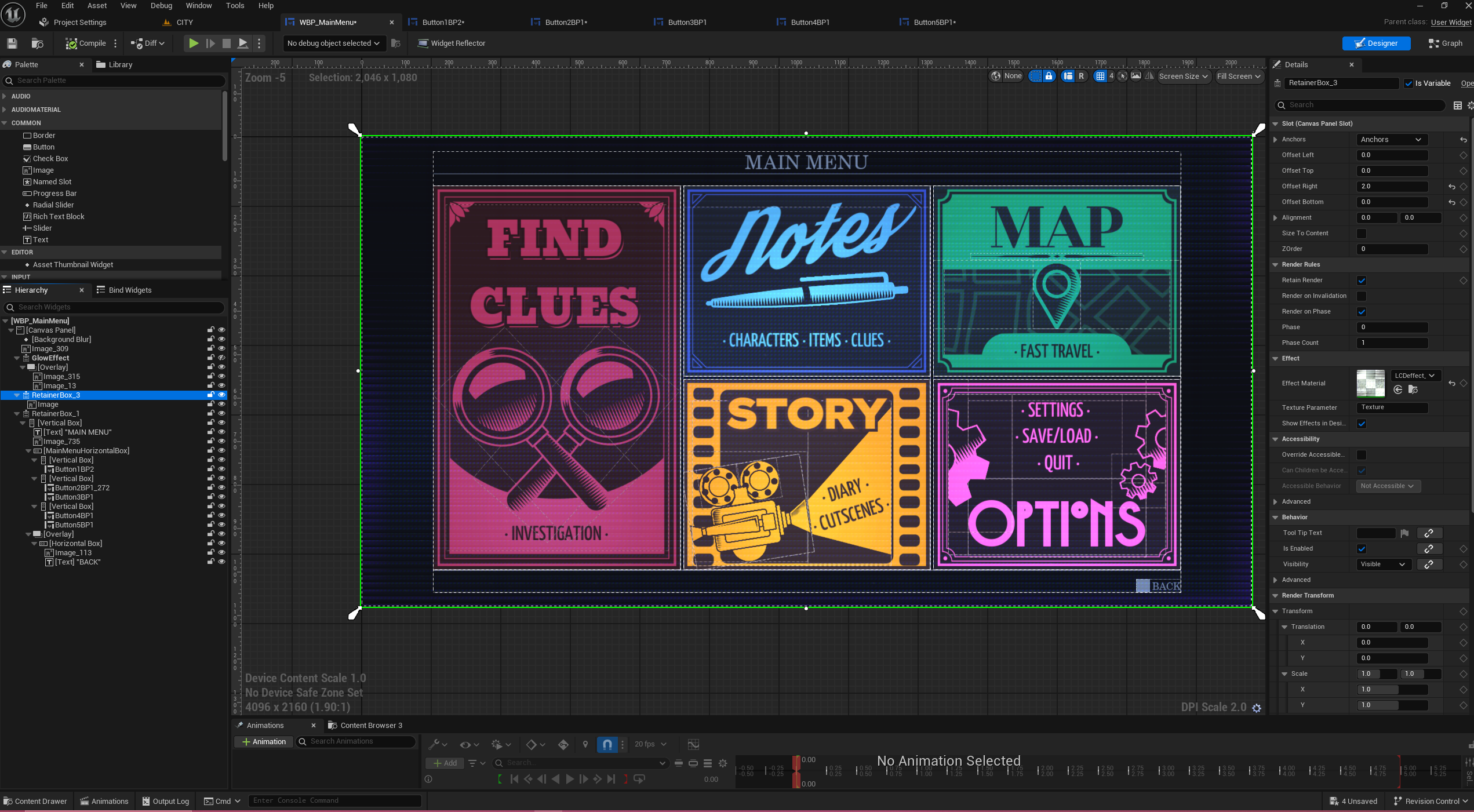
Task: Click the Effect Material thumbnail
Action: (1371, 383)
